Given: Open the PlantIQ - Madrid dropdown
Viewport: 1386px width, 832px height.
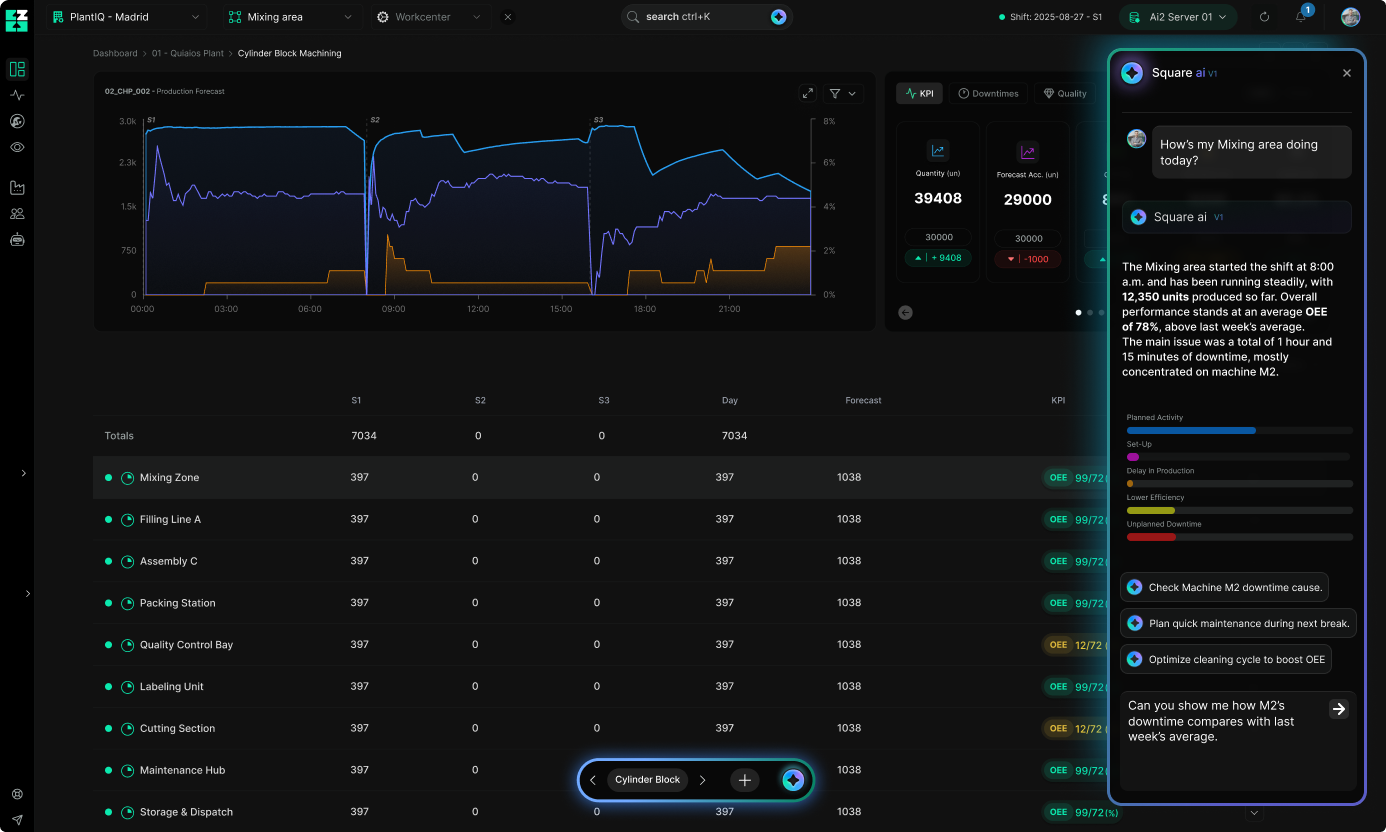Looking at the screenshot, I should point(126,16).
